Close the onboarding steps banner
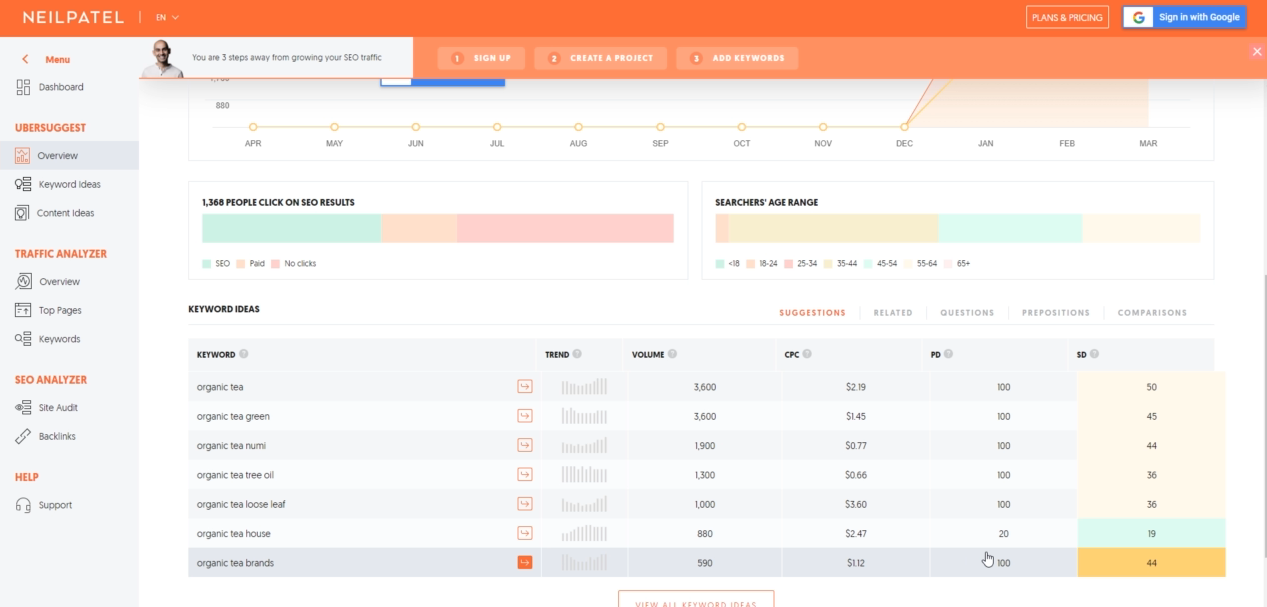This screenshot has height=607, width=1267. pyautogui.click(x=1257, y=51)
